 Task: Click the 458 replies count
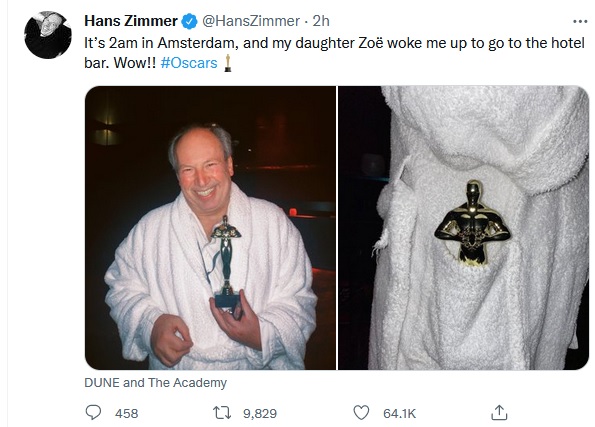point(126,413)
